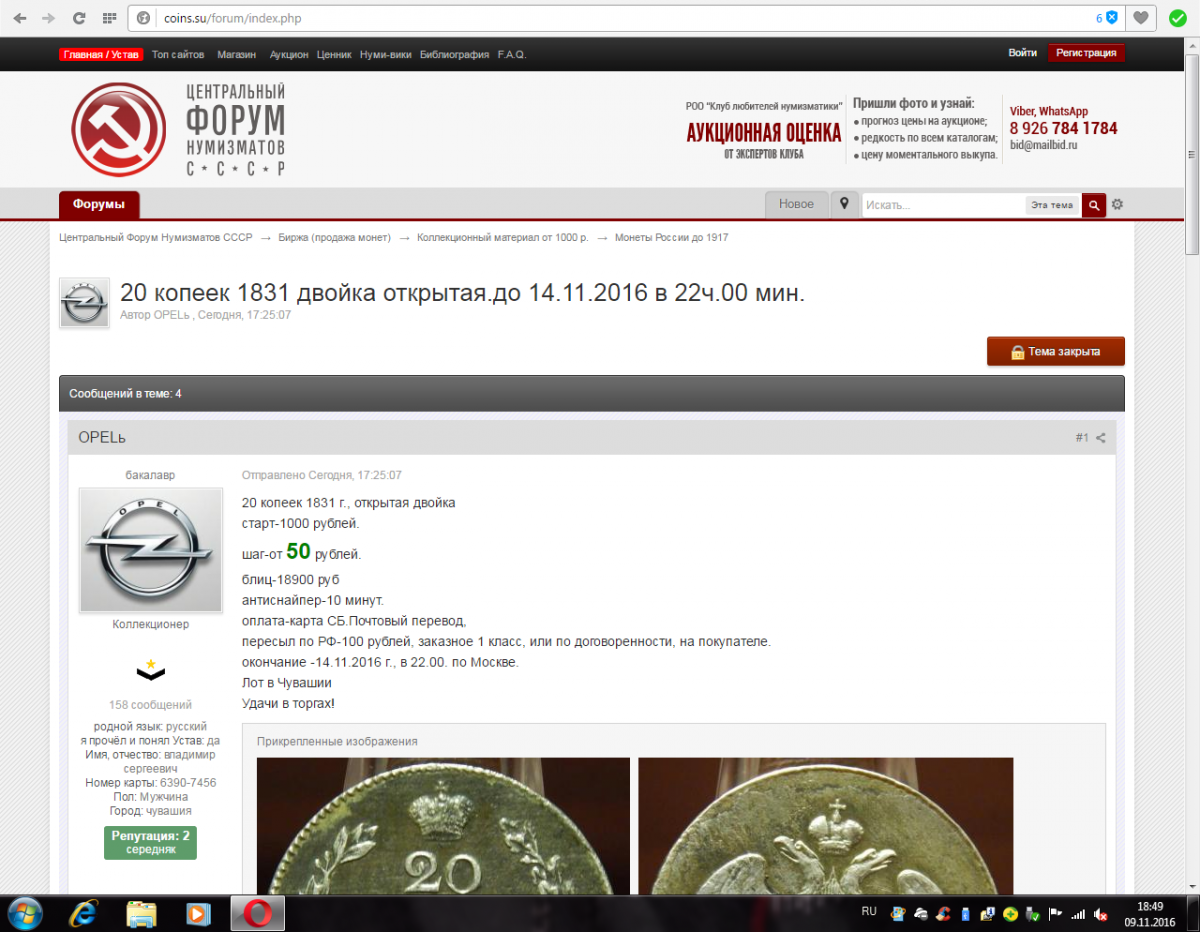Open Библиография in the top menu

click(454, 54)
